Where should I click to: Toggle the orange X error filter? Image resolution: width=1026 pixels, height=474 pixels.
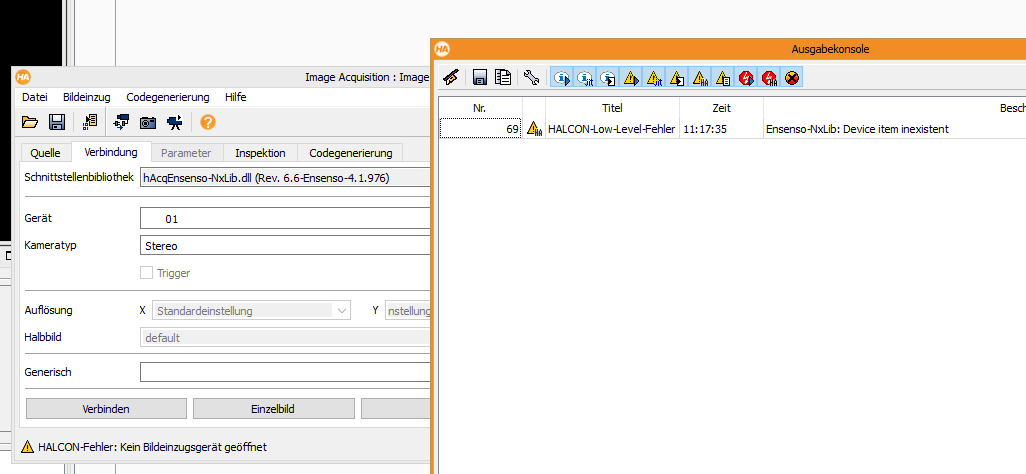[x=792, y=78]
